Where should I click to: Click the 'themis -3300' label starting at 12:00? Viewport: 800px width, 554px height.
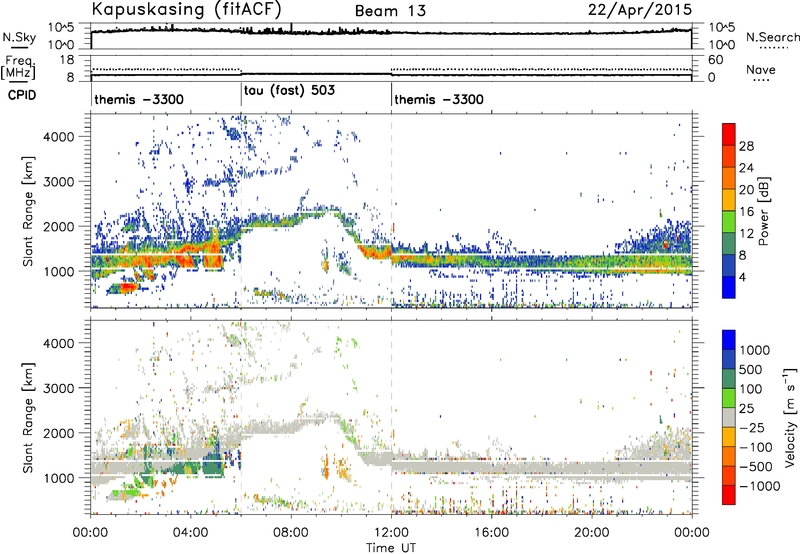(439, 99)
